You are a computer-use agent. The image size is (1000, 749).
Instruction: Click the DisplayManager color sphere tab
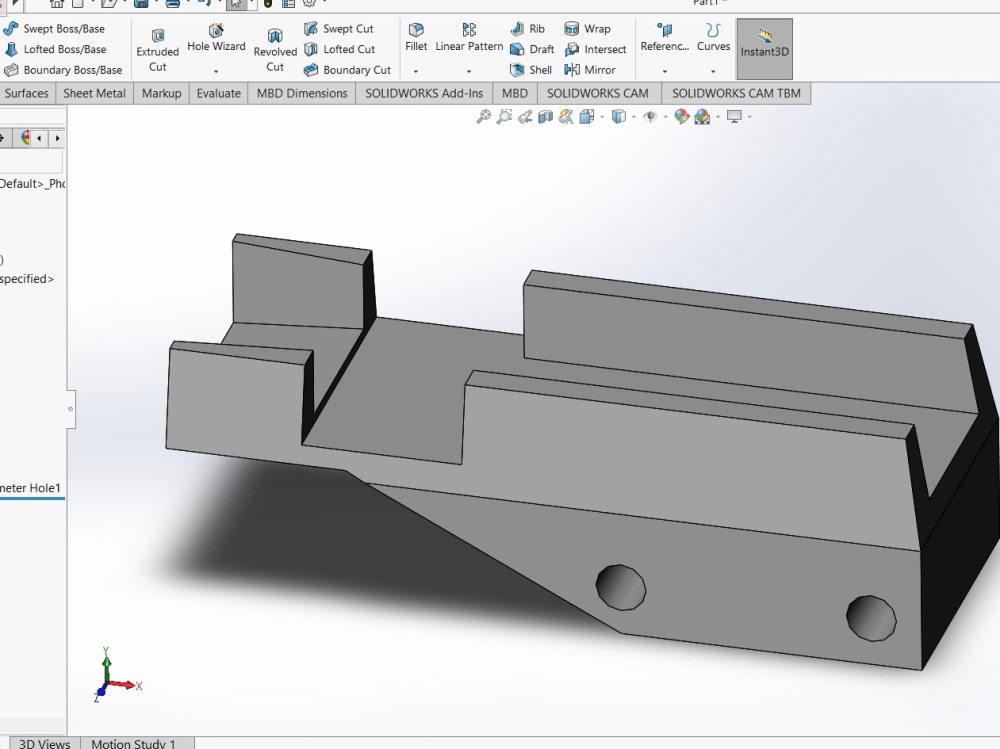(26, 138)
